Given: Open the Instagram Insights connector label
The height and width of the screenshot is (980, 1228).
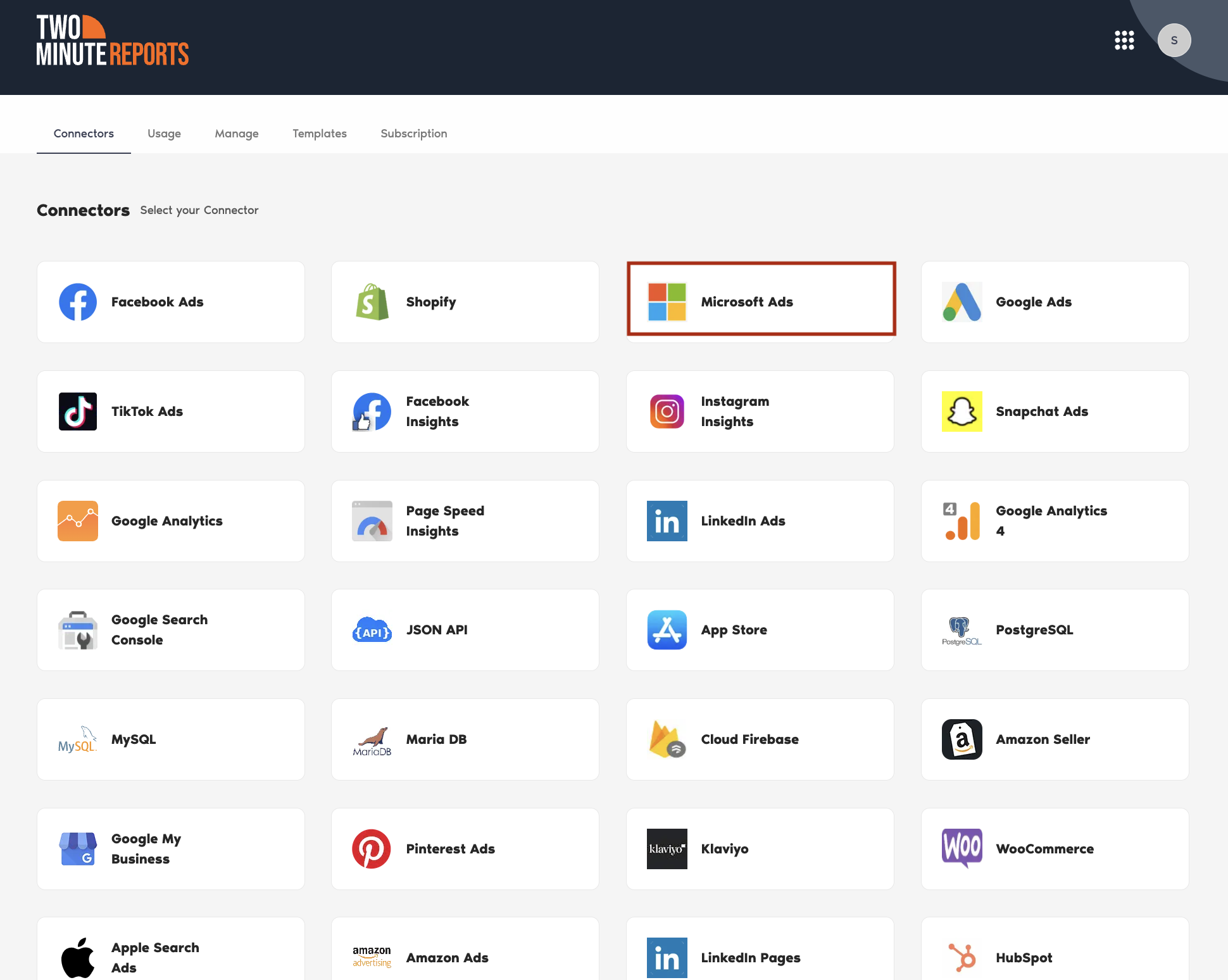Looking at the screenshot, I should coord(735,411).
